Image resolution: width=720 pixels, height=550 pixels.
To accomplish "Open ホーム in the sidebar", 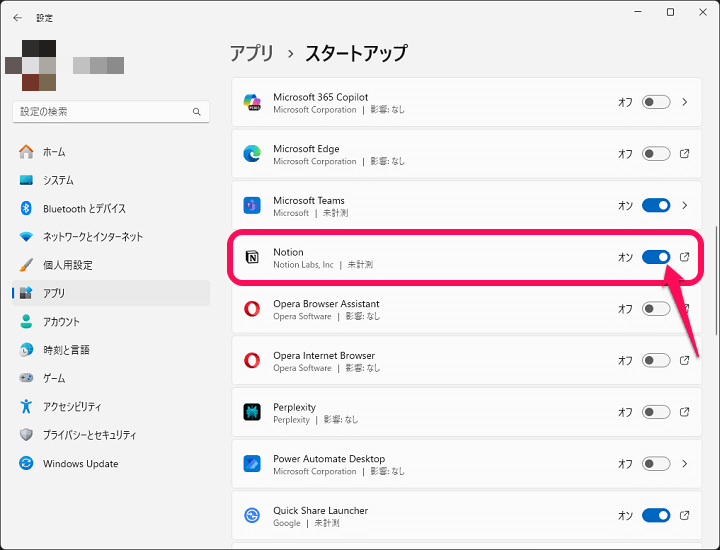I will click(x=111, y=152).
